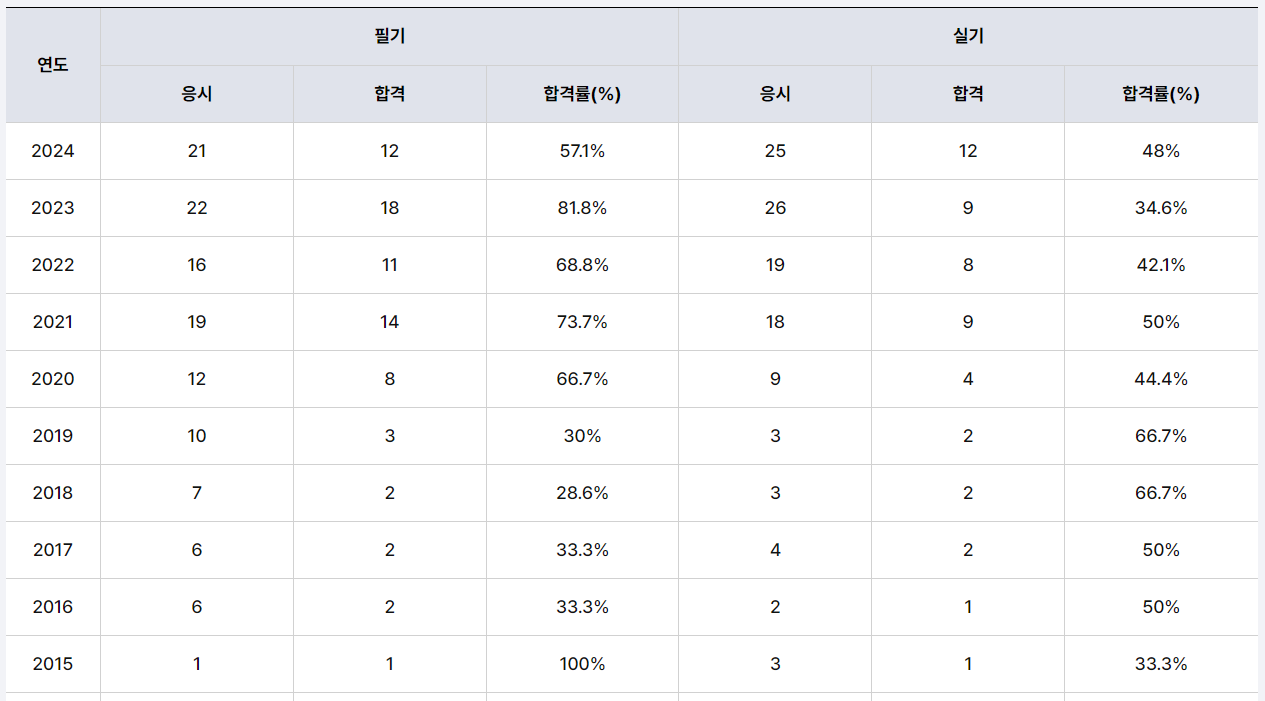Click the 합격률(%) header under 실기
This screenshot has height=701, width=1265.
[x=1160, y=94]
